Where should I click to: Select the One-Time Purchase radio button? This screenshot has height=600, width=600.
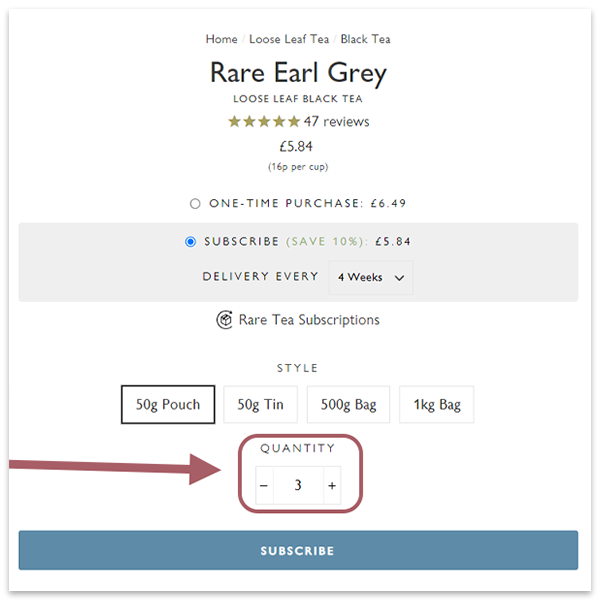pyautogui.click(x=195, y=203)
